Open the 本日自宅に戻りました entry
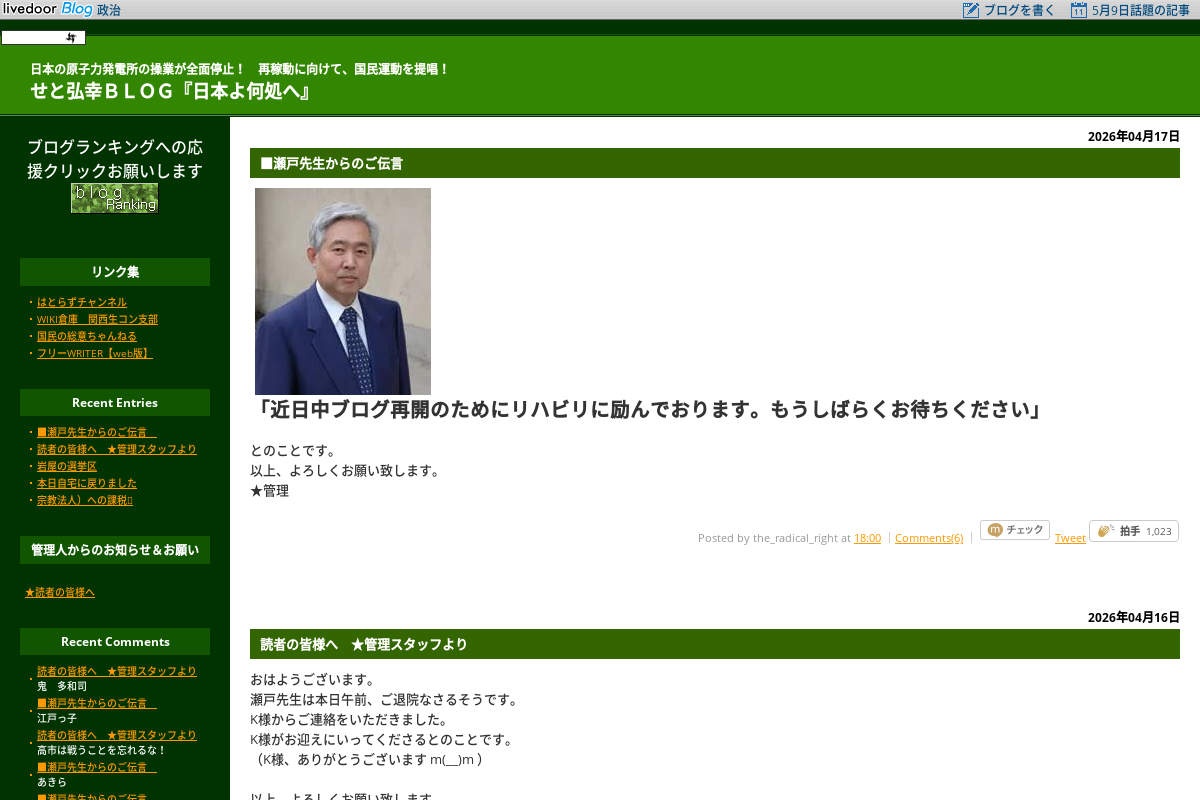The image size is (1200, 800). 87,483
